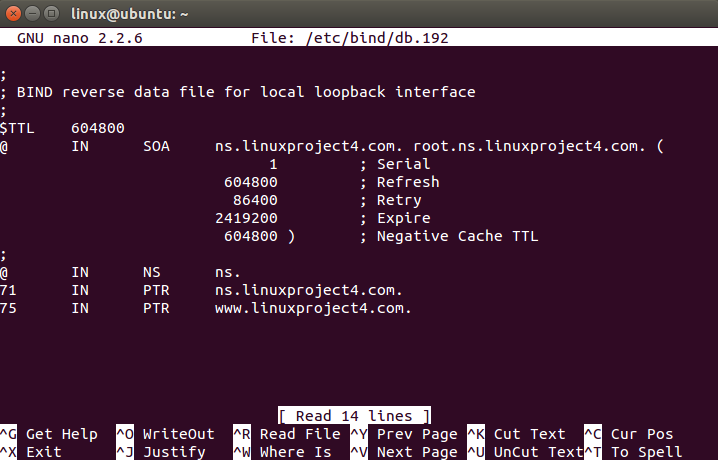Click the serial number '1'
Image resolution: width=718 pixels, height=460 pixels.
(273, 164)
